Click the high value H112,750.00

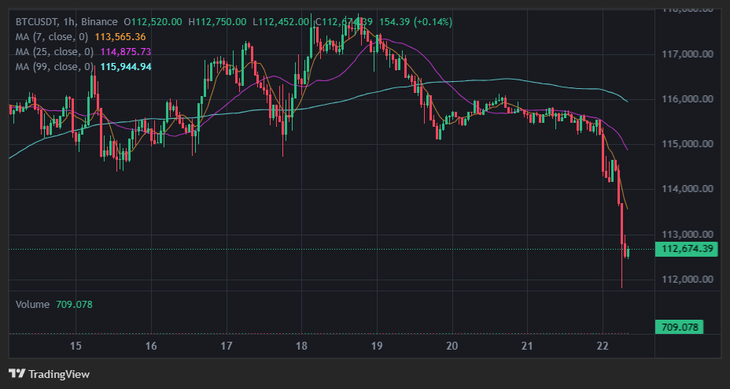click(217, 21)
